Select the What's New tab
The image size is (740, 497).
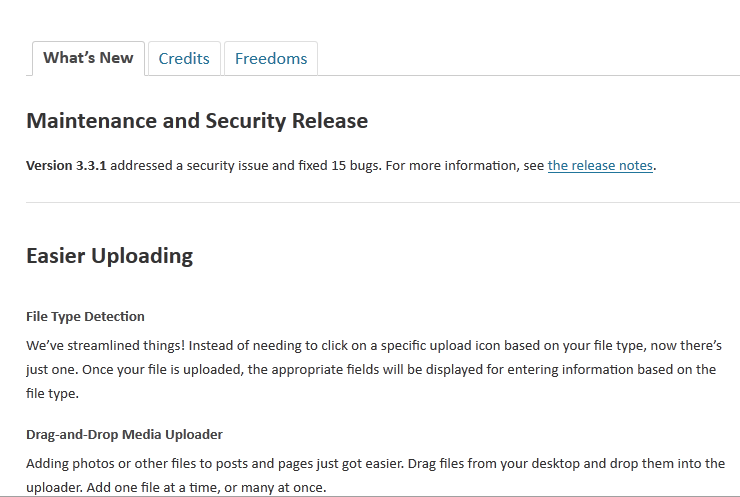click(88, 58)
